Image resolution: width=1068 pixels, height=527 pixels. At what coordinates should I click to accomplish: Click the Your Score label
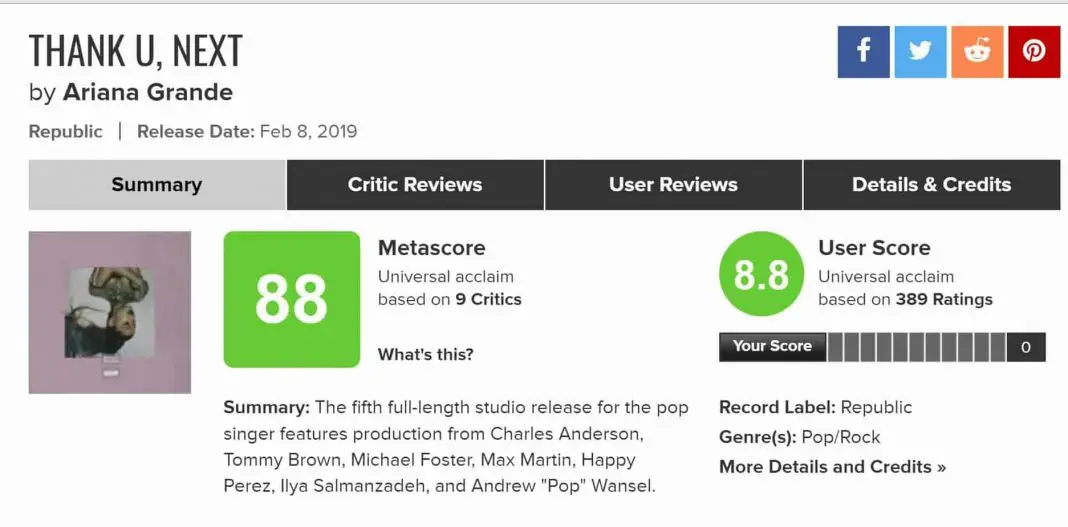tap(772, 347)
